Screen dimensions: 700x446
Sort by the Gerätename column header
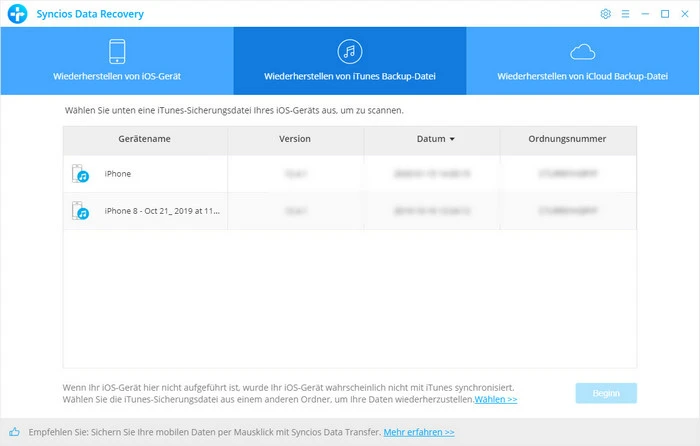pos(144,139)
